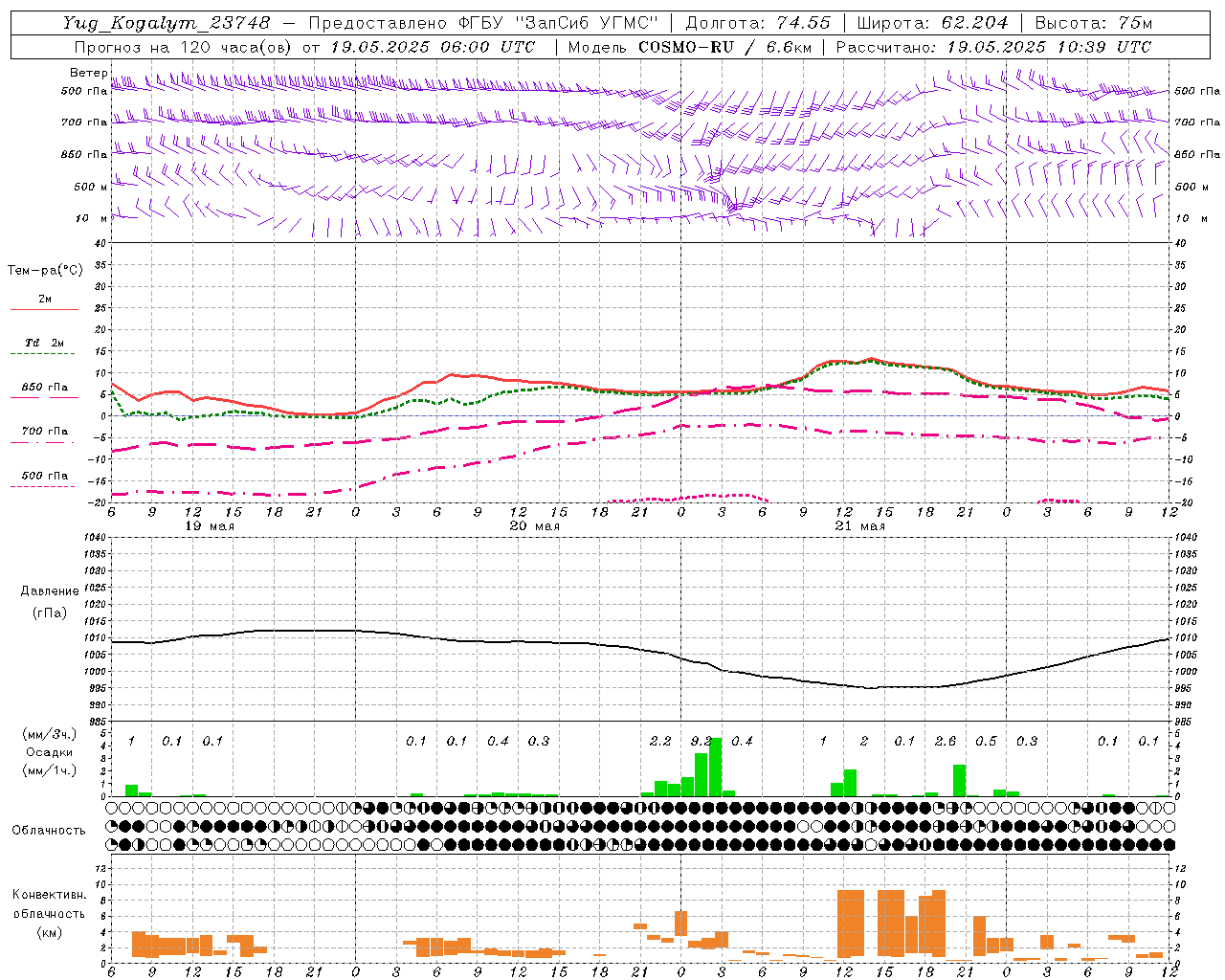The image size is (1225, 980).
Task: Click the 0.5 precipitation total value
Action: click(986, 742)
